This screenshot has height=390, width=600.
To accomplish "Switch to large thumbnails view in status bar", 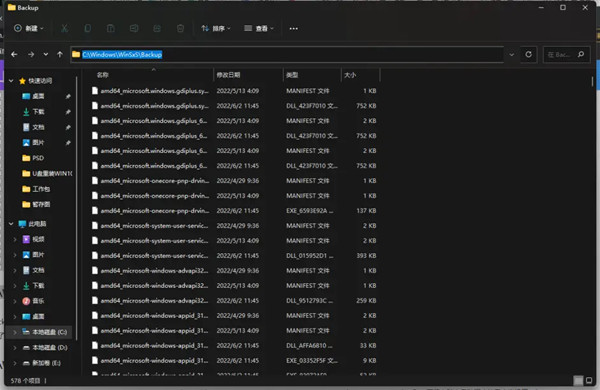I will coord(589,380).
